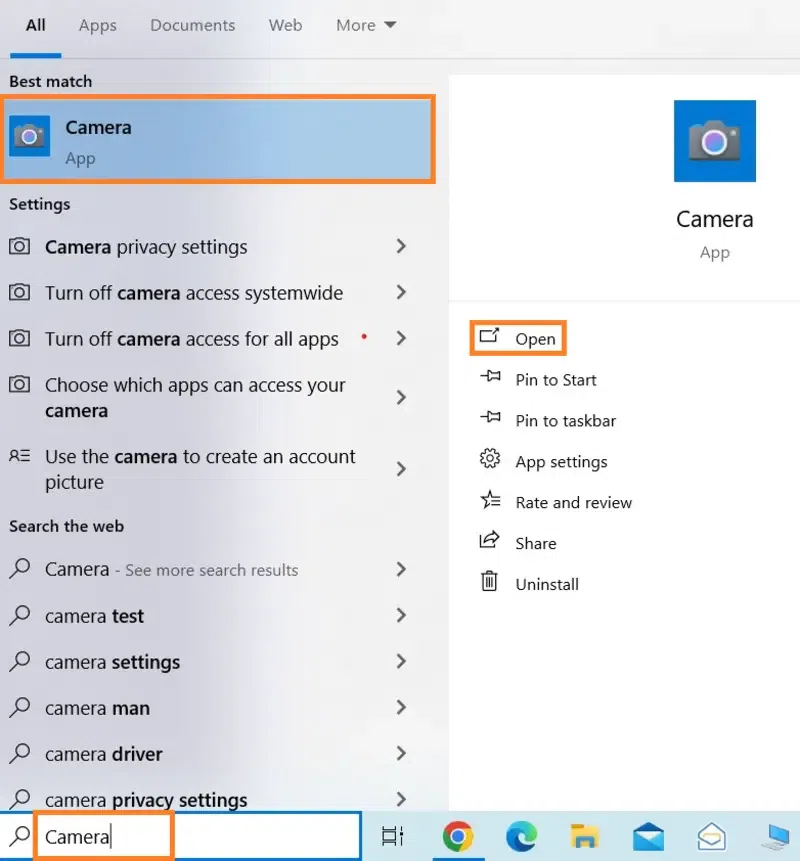Viewport: 800px width, 861px height.
Task: Expand the More dropdown
Action: (366, 25)
